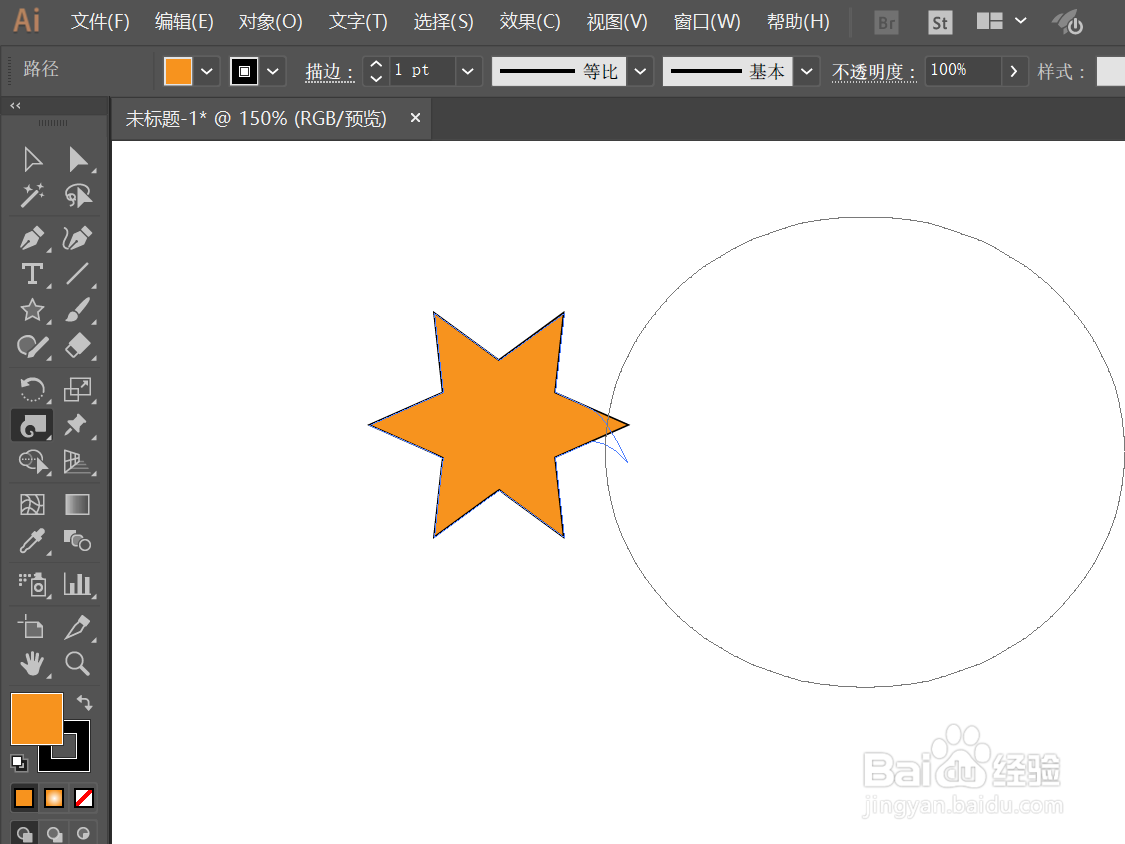Close the 未标题-1 document tab

click(x=415, y=118)
